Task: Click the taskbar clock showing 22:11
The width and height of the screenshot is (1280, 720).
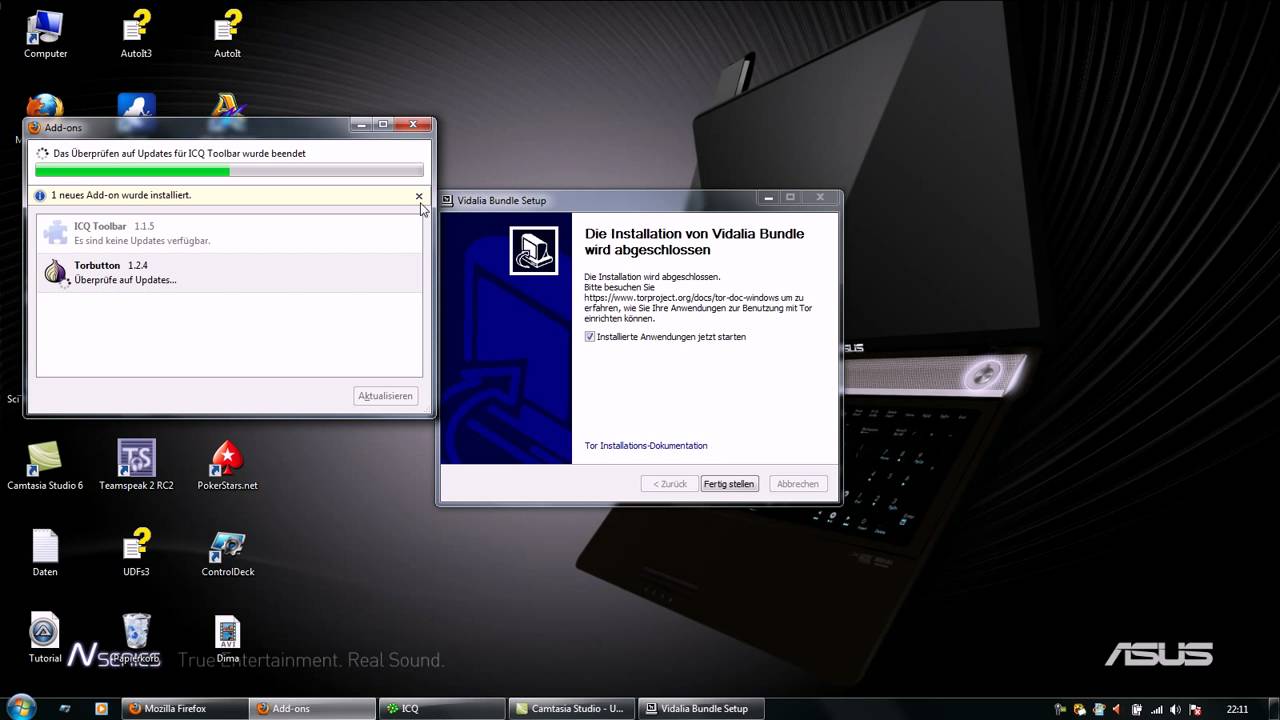Action: click(1237, 709)
